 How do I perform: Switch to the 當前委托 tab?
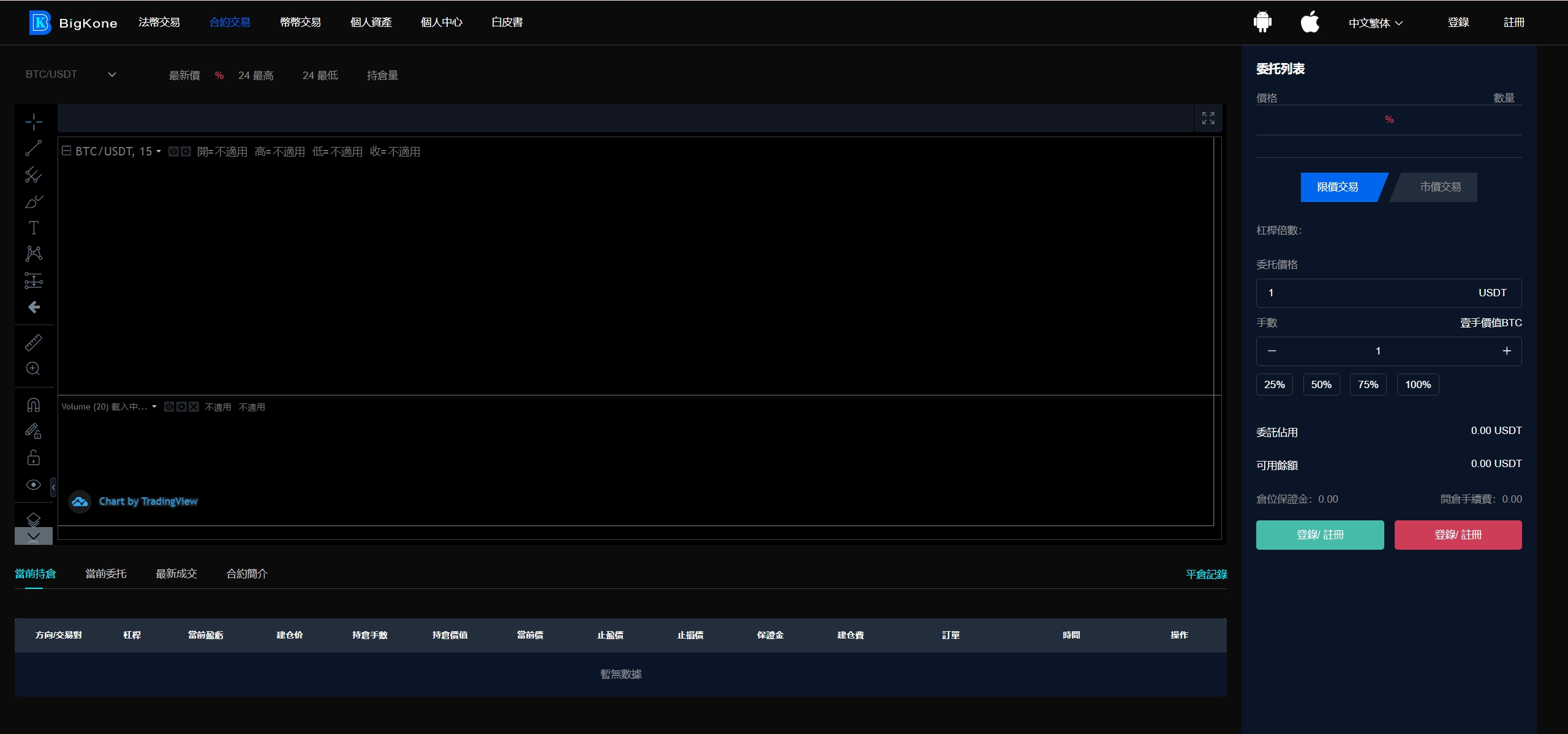(106, 574)
